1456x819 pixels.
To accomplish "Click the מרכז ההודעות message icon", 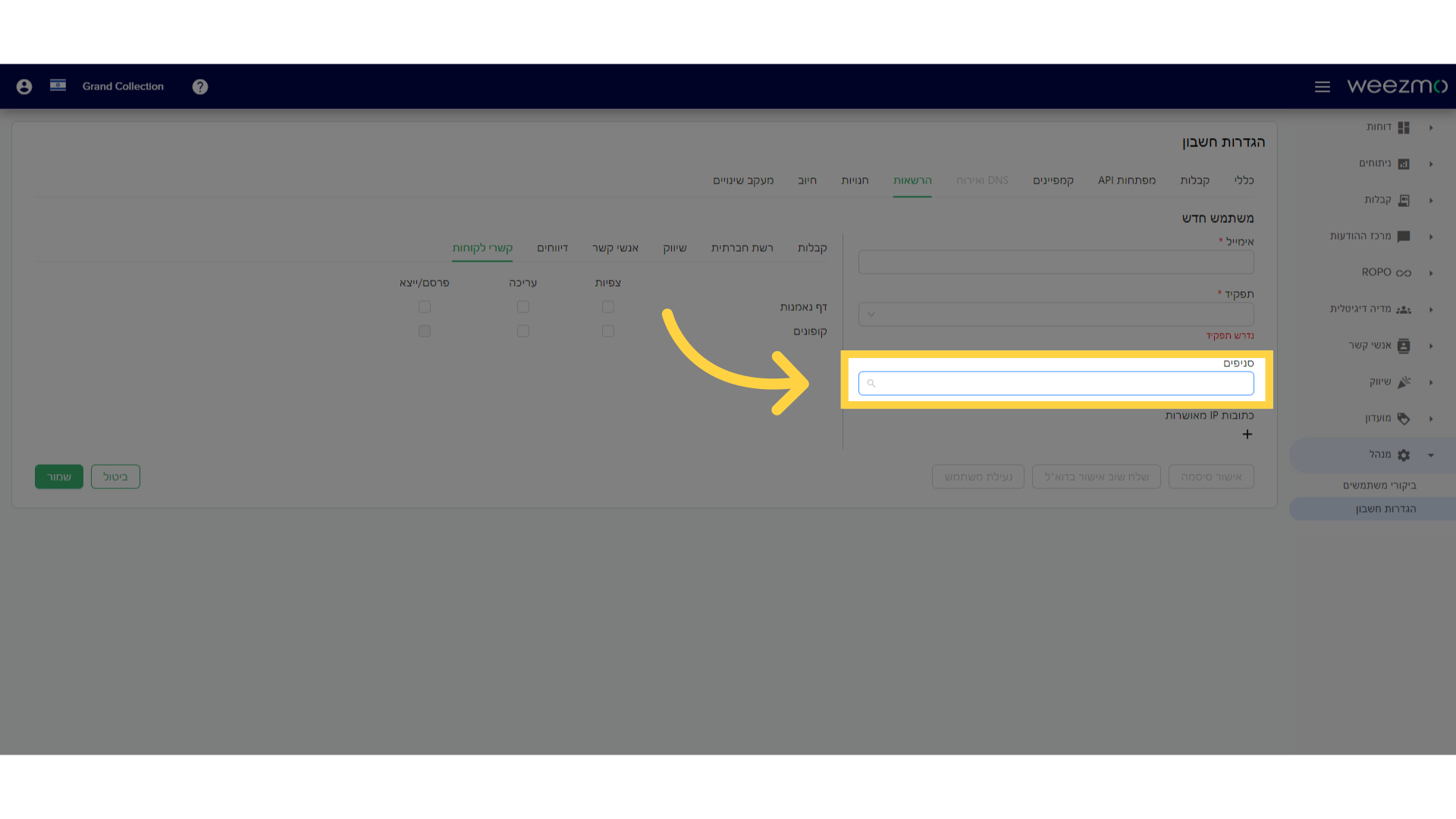I will coord(1404,237).
